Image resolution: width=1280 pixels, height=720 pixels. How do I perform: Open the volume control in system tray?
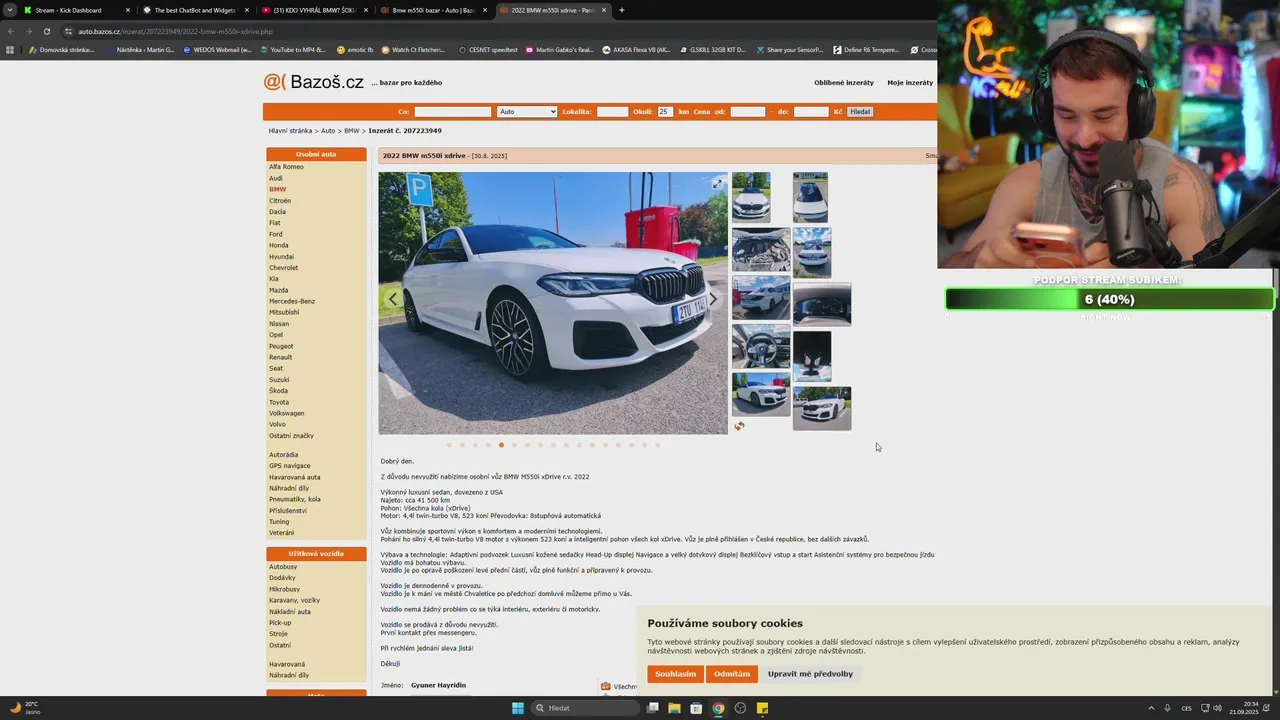click(1217, 708)
